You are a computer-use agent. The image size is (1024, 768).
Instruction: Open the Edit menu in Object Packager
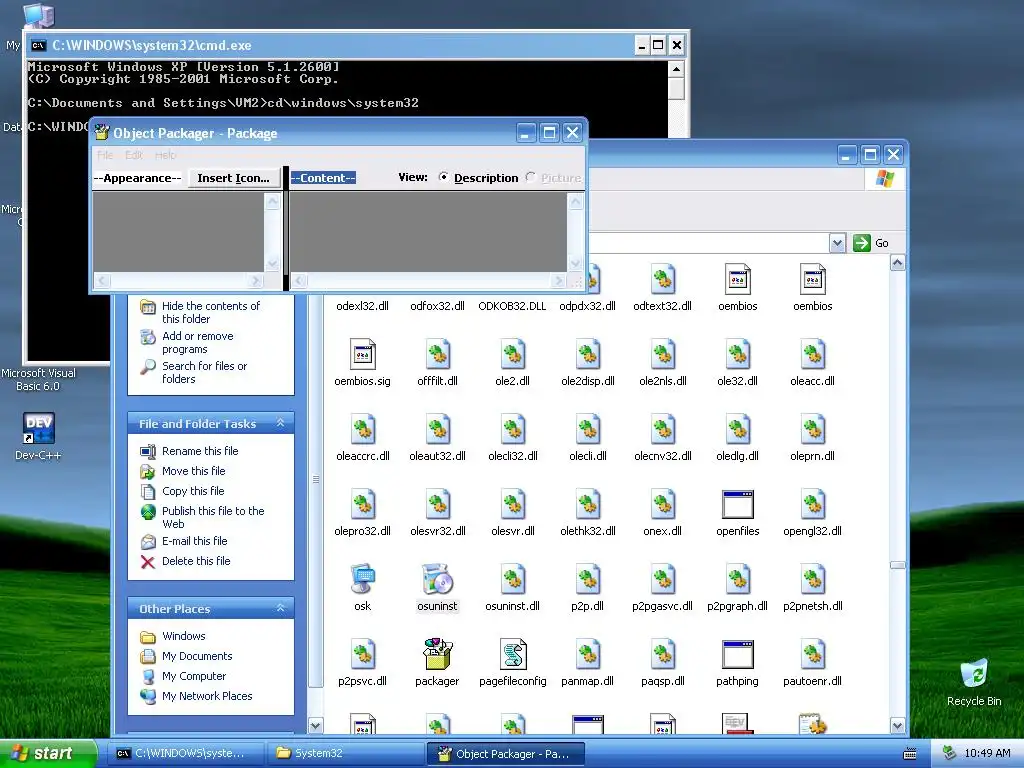(x=134, y=155)
